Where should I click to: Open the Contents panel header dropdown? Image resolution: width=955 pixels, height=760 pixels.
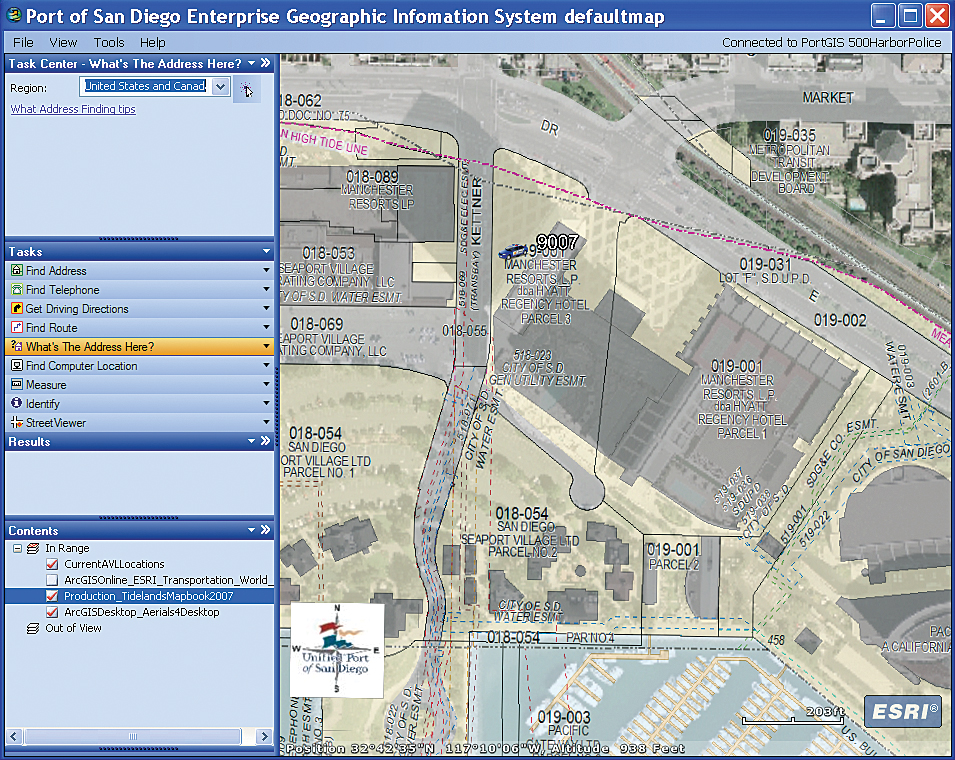252,530
